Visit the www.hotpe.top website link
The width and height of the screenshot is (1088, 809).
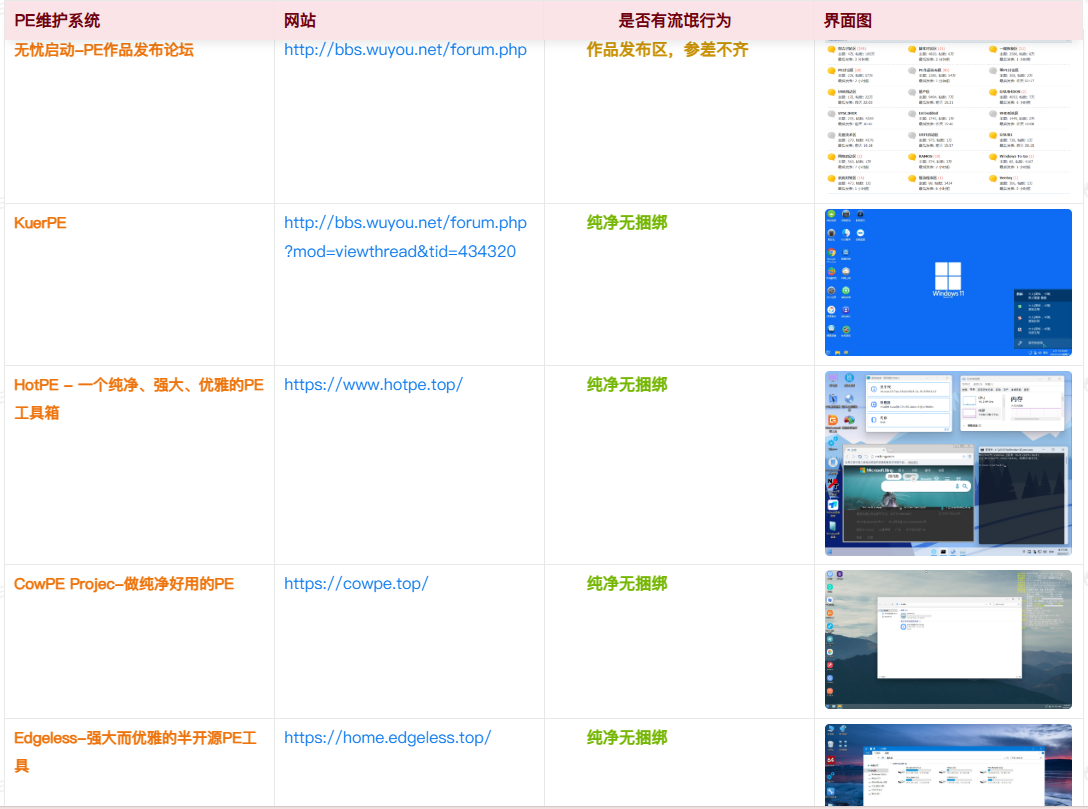(x=373, y=384)
